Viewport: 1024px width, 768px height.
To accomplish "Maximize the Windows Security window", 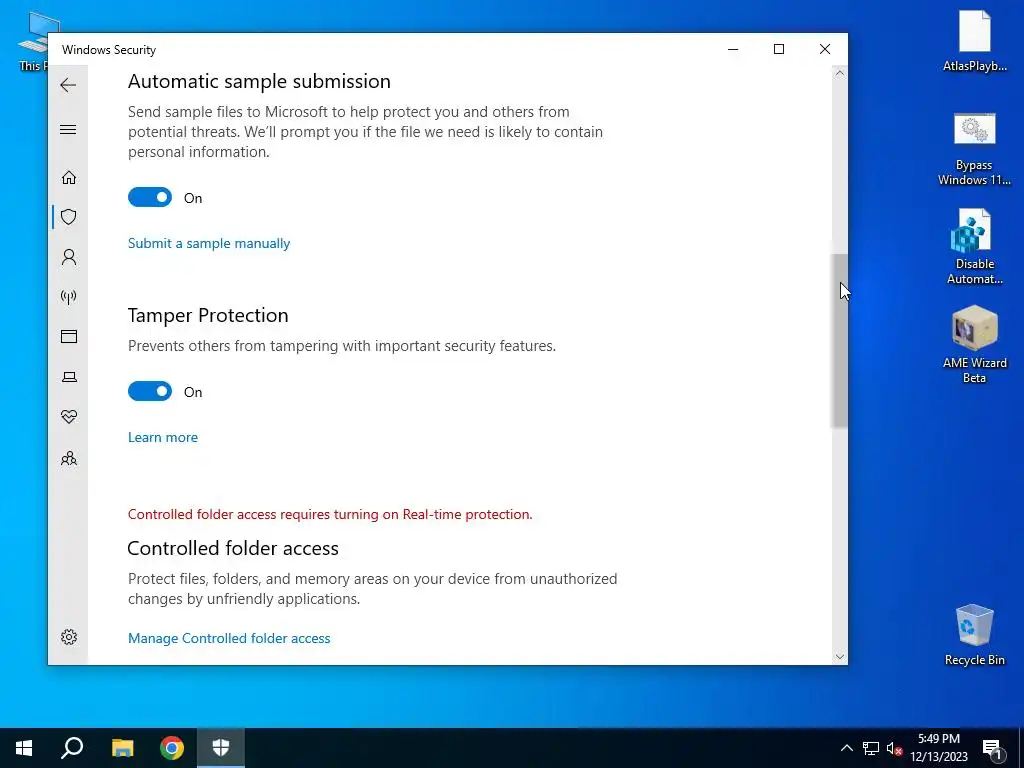I will [x=778, y=49].
